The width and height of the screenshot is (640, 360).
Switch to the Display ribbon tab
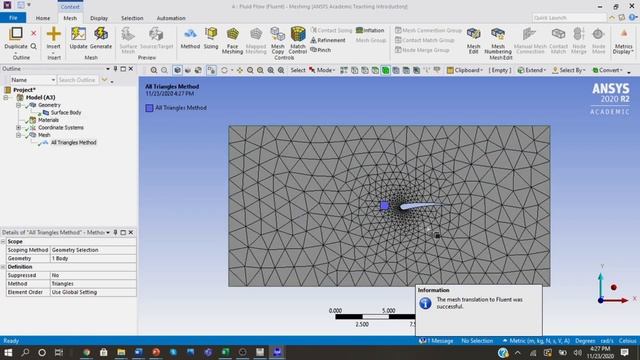(99, 18)
